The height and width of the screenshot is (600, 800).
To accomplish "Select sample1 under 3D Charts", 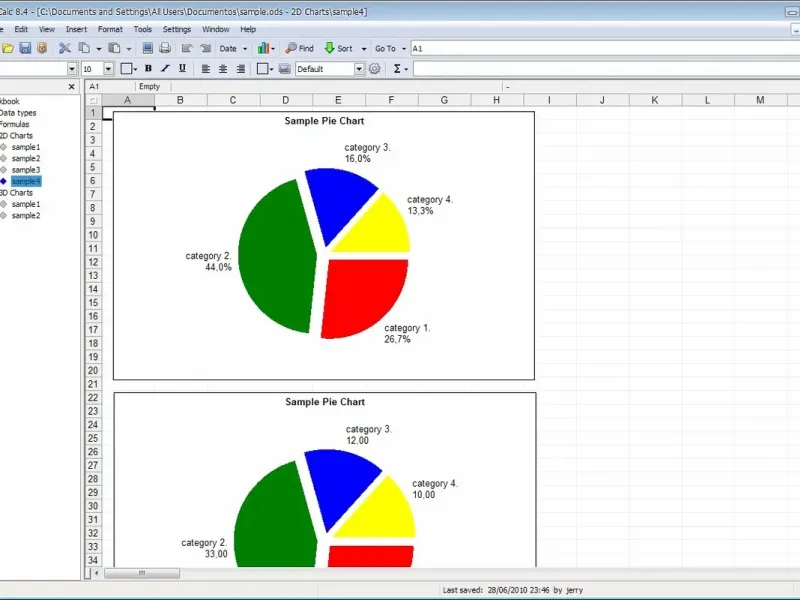I will (26, 204).
